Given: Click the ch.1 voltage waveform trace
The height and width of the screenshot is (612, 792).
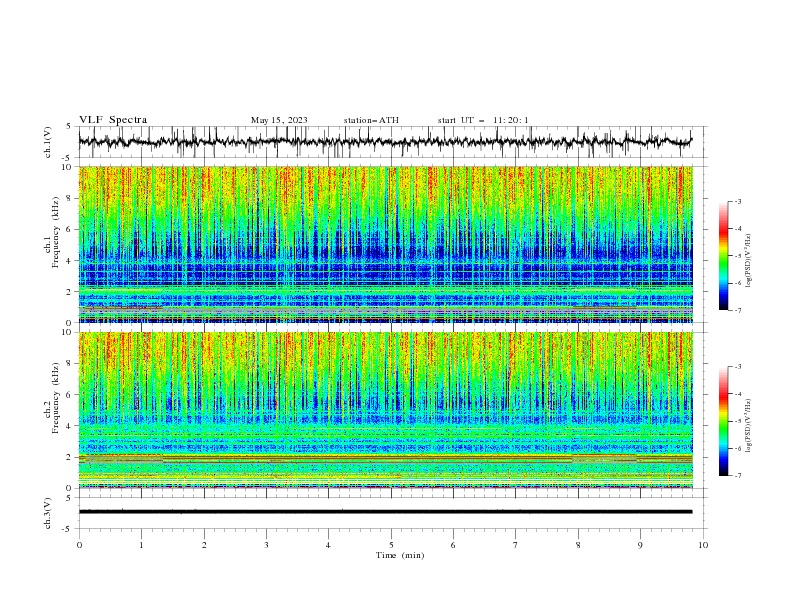Looking at the screenshot, I should pyautogui.click(x=385, y=142).
